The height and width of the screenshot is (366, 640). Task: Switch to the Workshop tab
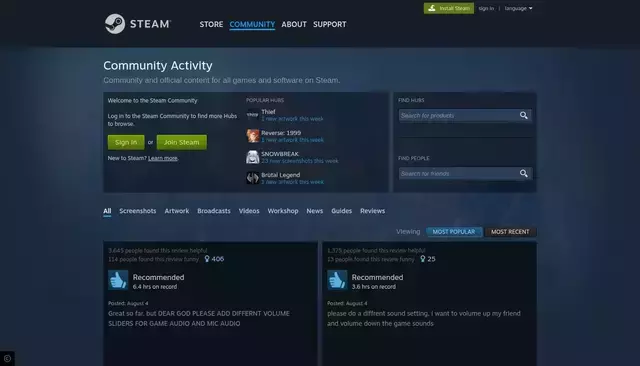click(283, 211)
